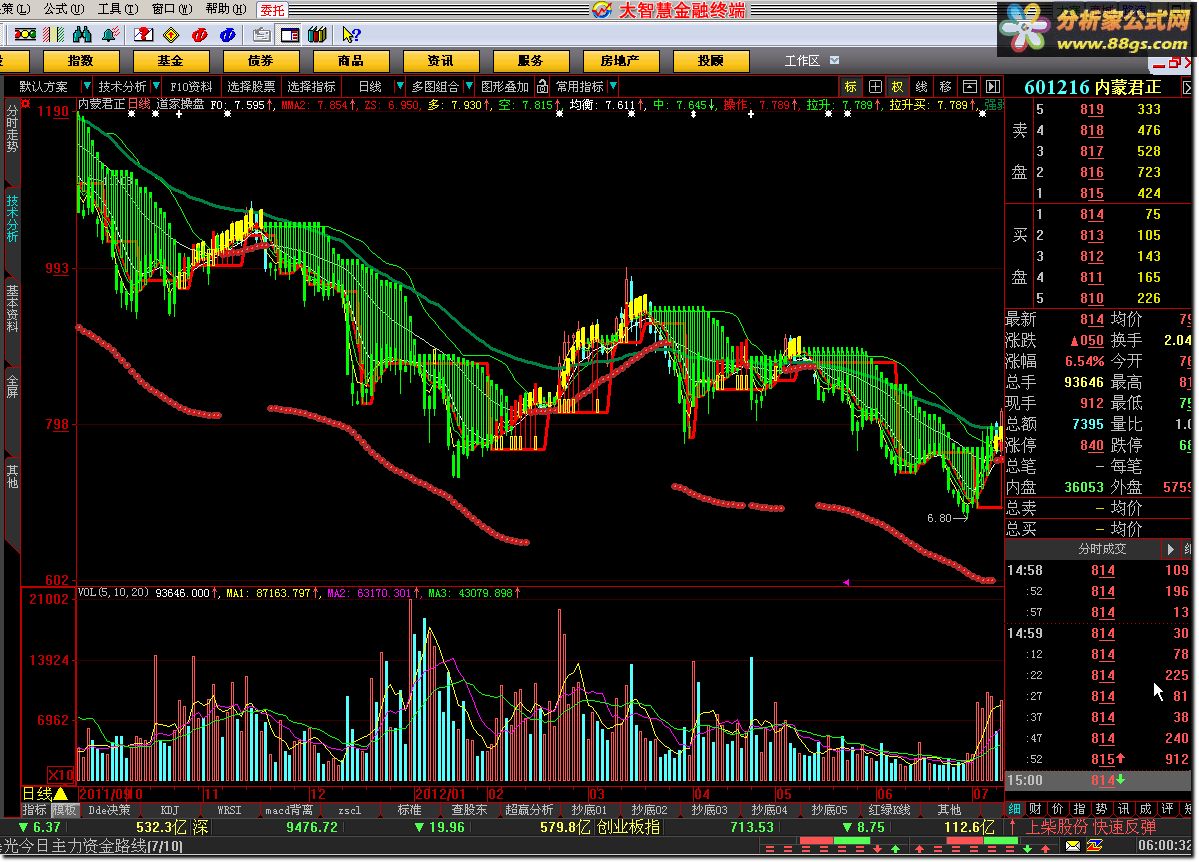Click the window layout panel icon

(x=290, y=34)
